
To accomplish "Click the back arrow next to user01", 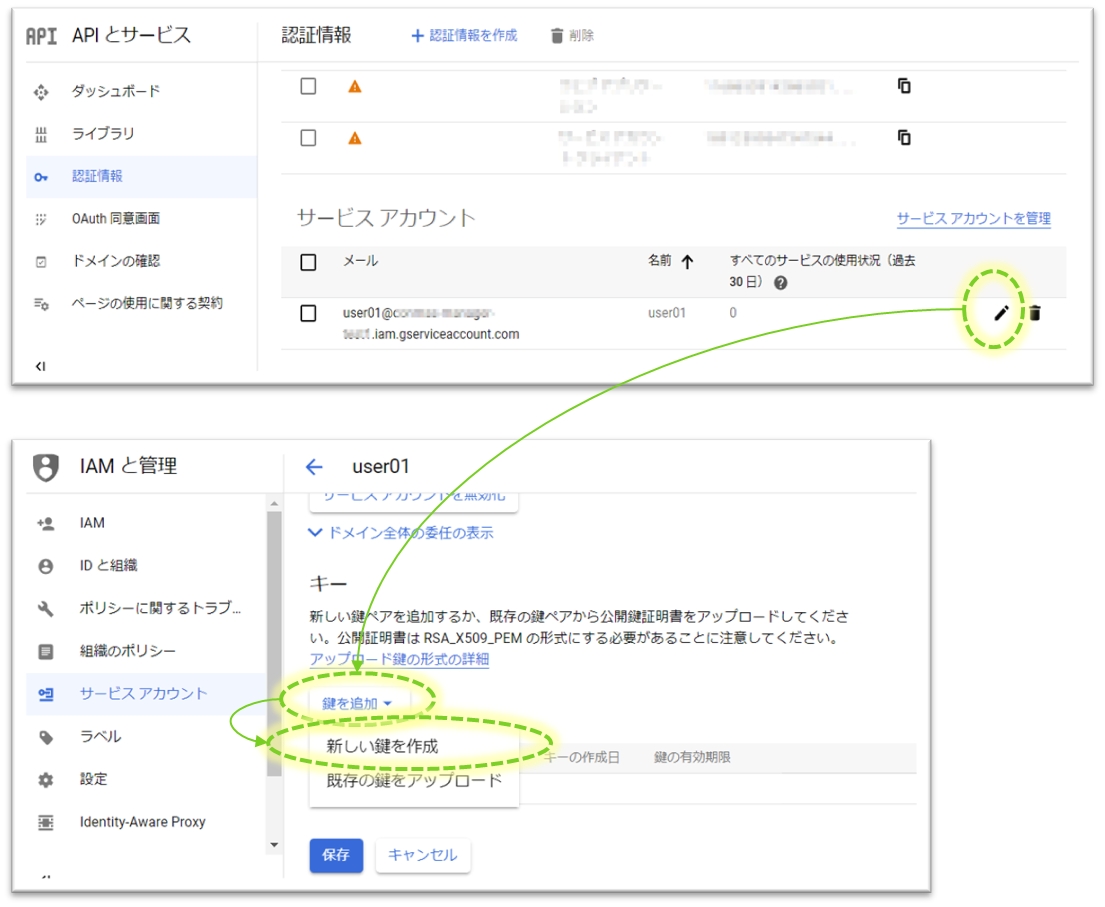I will (314, 467).
